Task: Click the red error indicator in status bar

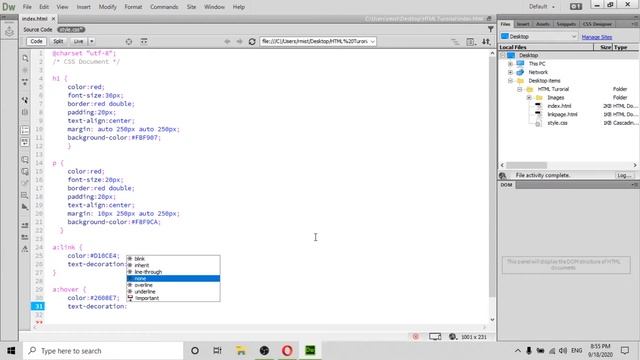Action: [x=416, y=337]
